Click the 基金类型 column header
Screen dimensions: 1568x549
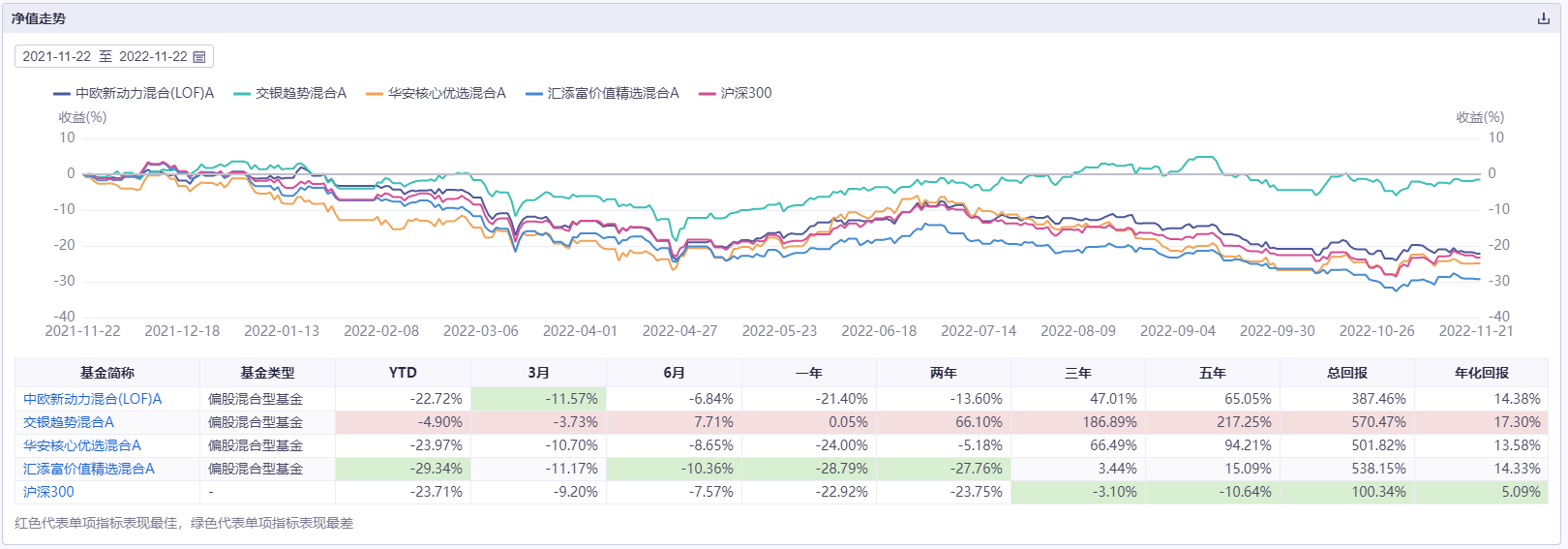[267, 373]
